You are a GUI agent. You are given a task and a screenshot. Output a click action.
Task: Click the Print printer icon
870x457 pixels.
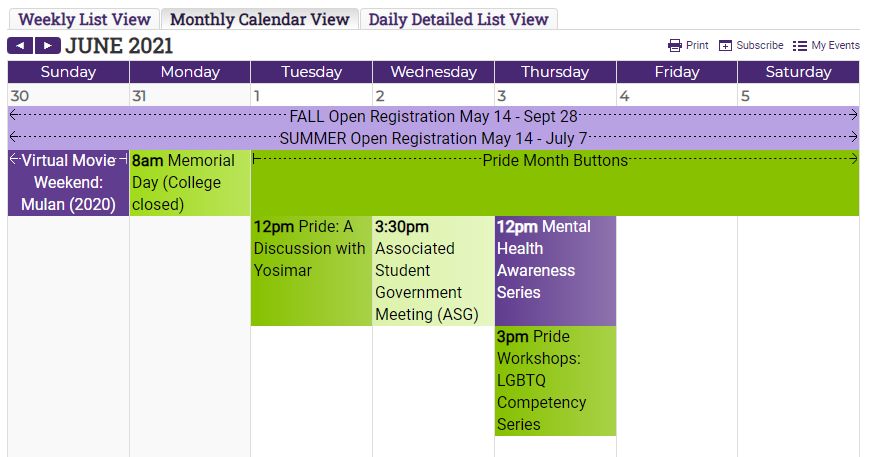pyautogui.click(x=675, y=45)
